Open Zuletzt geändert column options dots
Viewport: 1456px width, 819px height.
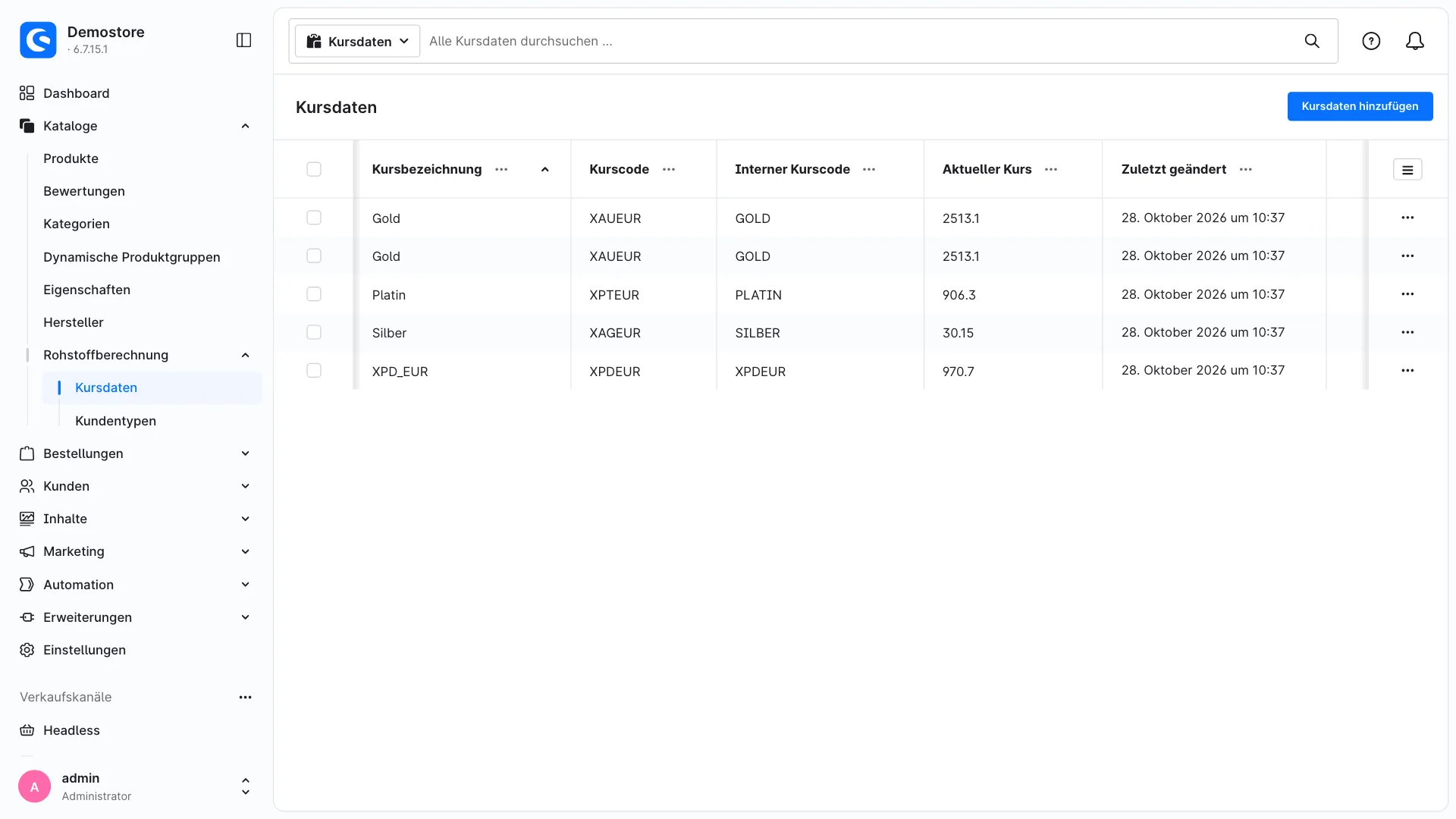pyautogui.click(x=1246, y=169)
